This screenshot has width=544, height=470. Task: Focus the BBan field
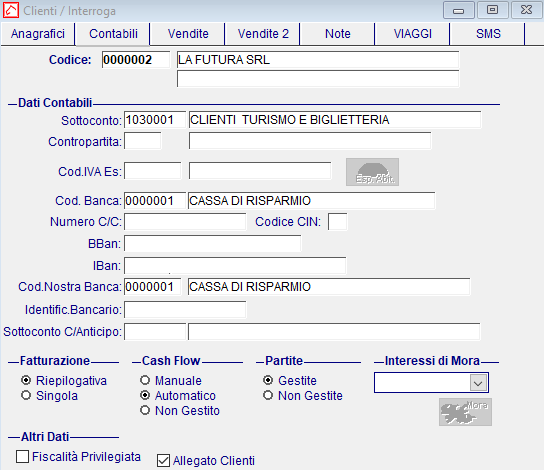click(x=213, y=243)
